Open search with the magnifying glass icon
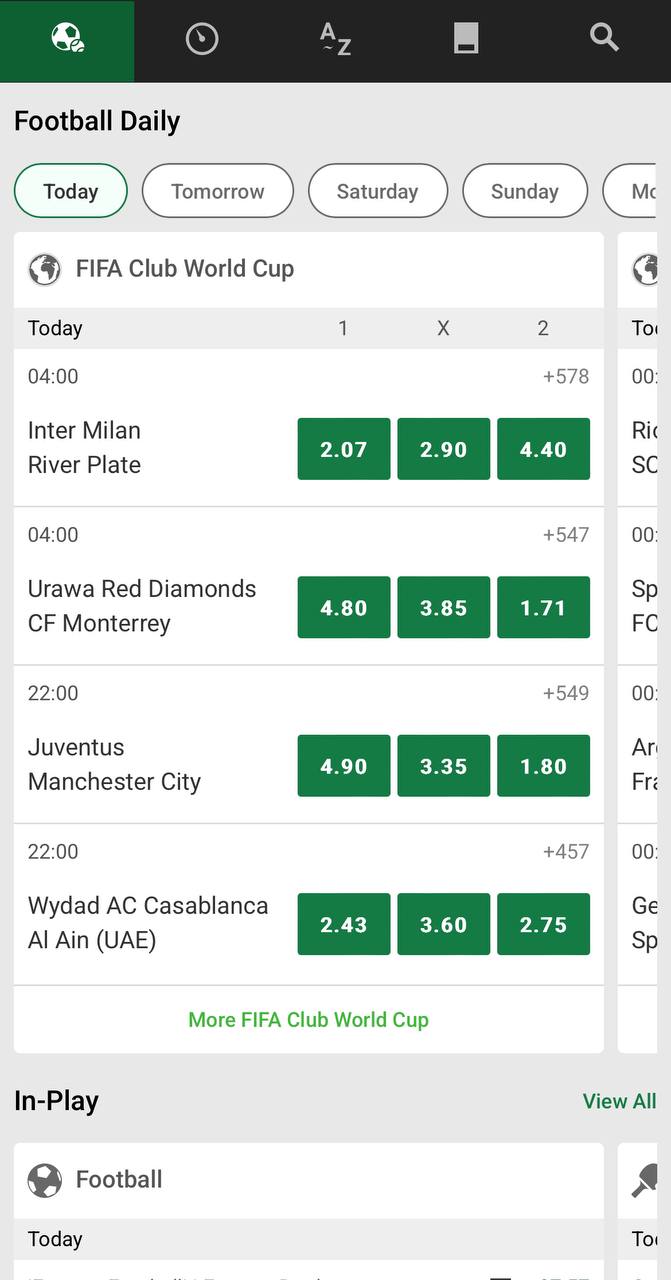 (x=604, y=38)
